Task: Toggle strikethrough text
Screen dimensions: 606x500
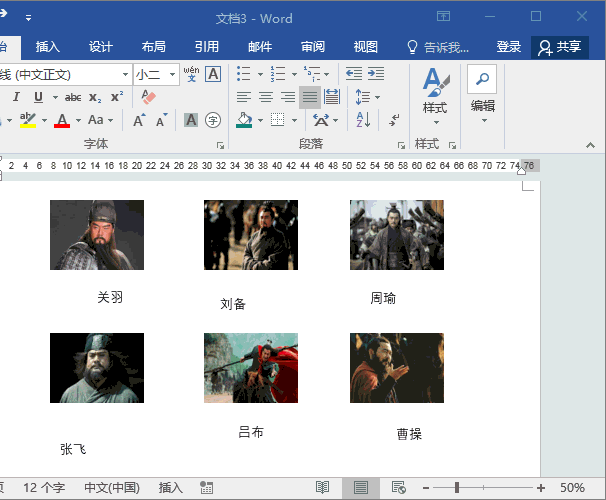Action: 73,97
